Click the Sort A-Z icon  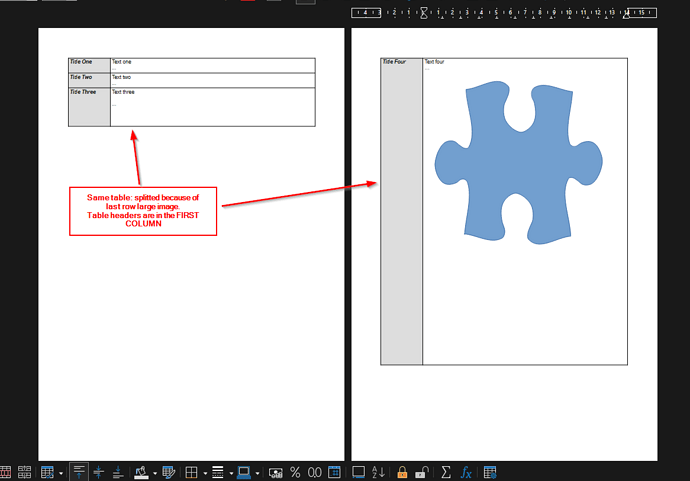point(378,472)
